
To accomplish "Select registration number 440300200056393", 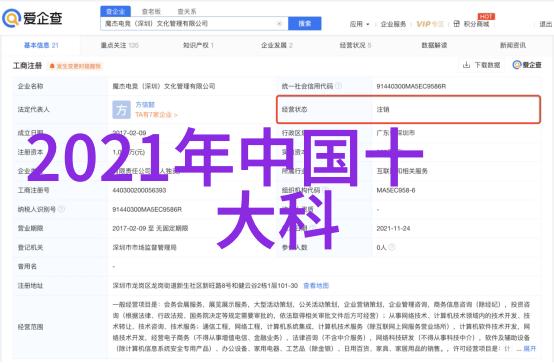I will [x=139, y=190].
